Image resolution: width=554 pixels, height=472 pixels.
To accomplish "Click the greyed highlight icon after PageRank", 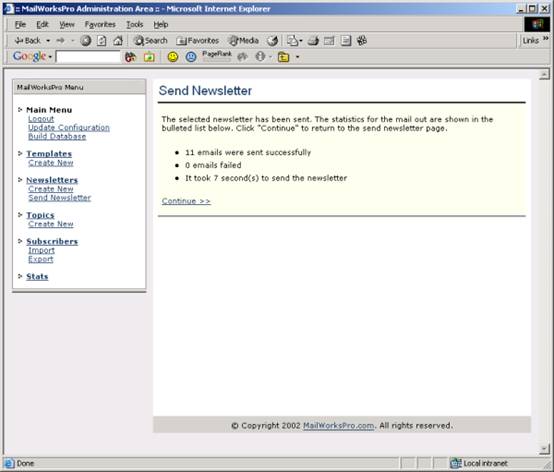I will 242,57.
